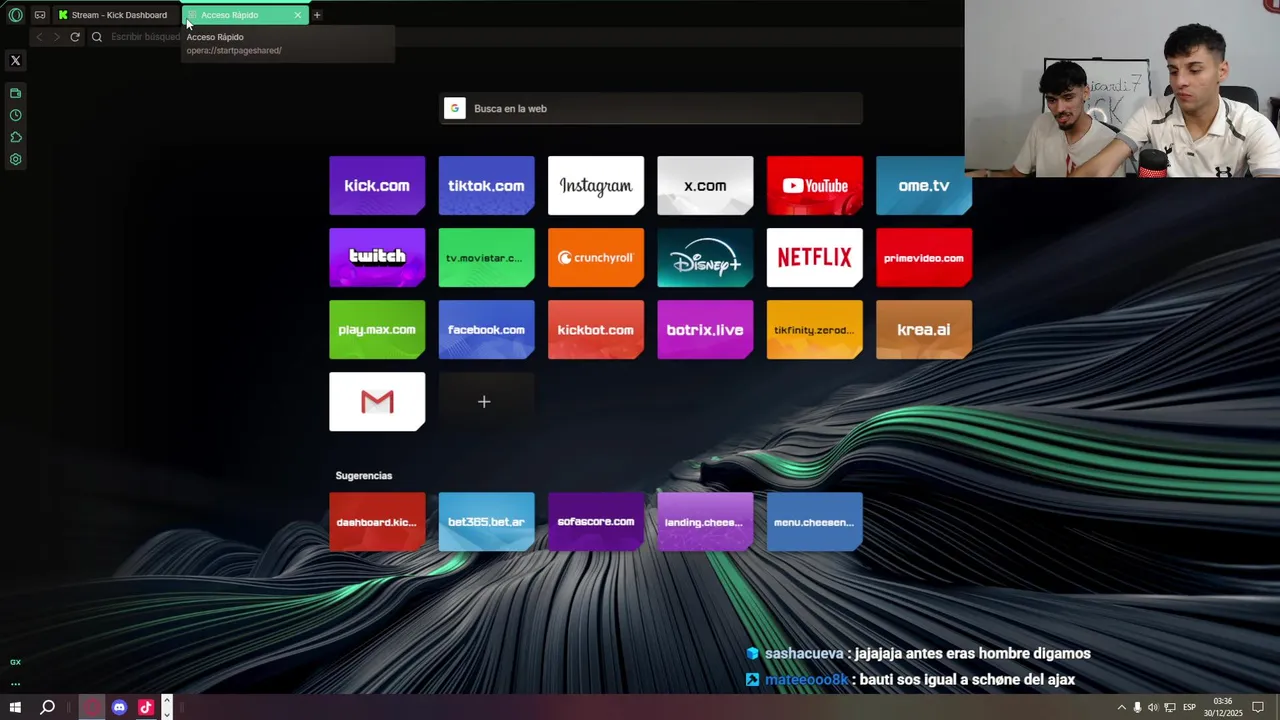The width and height of the screenshot is (1280, 720).
Task: Open the YouTube speed dial tile
Action: point(815,185)
